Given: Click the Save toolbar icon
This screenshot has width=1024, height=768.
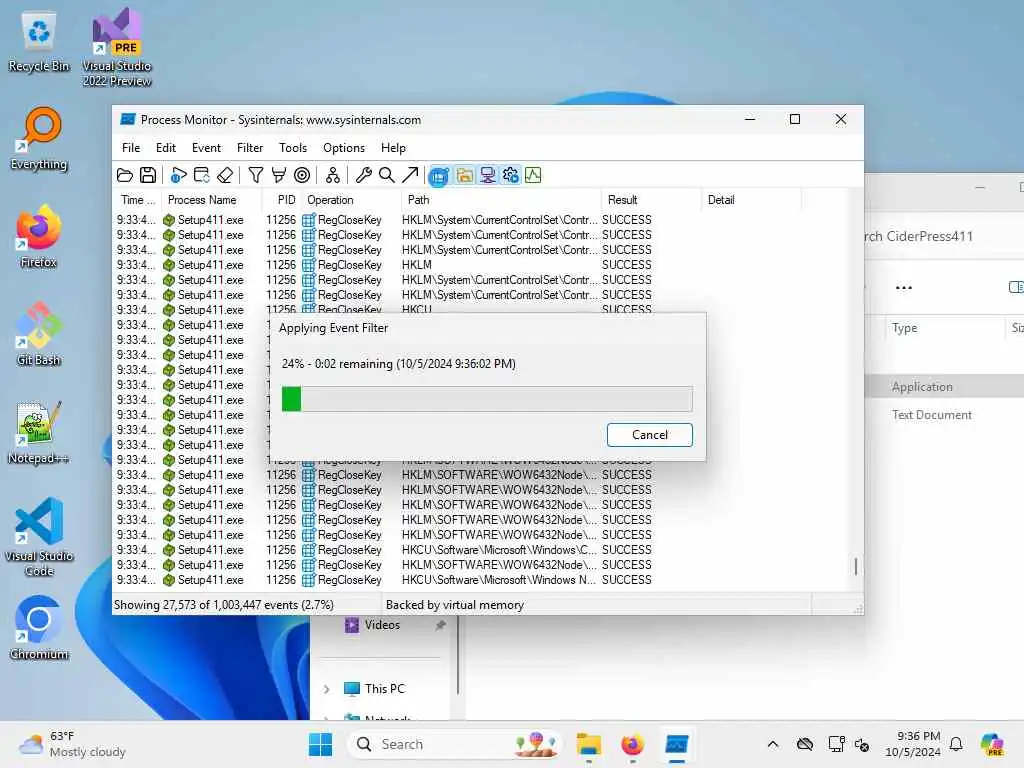Looking at the screenshot, I should coord(148,175).
